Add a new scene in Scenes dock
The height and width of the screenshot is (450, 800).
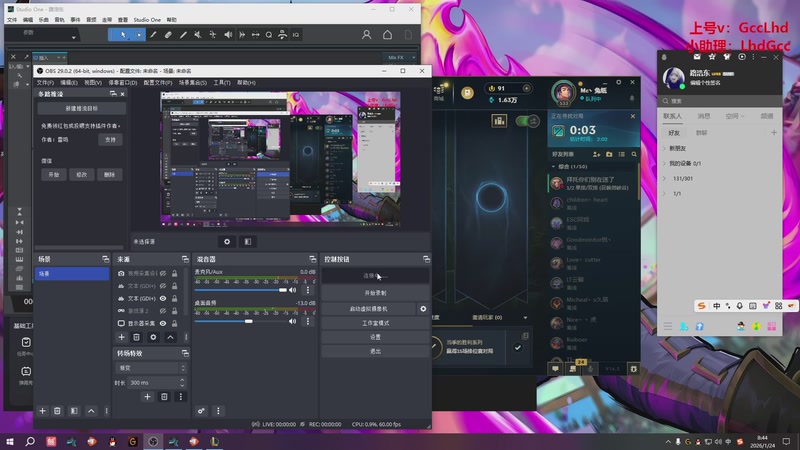[x=42, y=411]
